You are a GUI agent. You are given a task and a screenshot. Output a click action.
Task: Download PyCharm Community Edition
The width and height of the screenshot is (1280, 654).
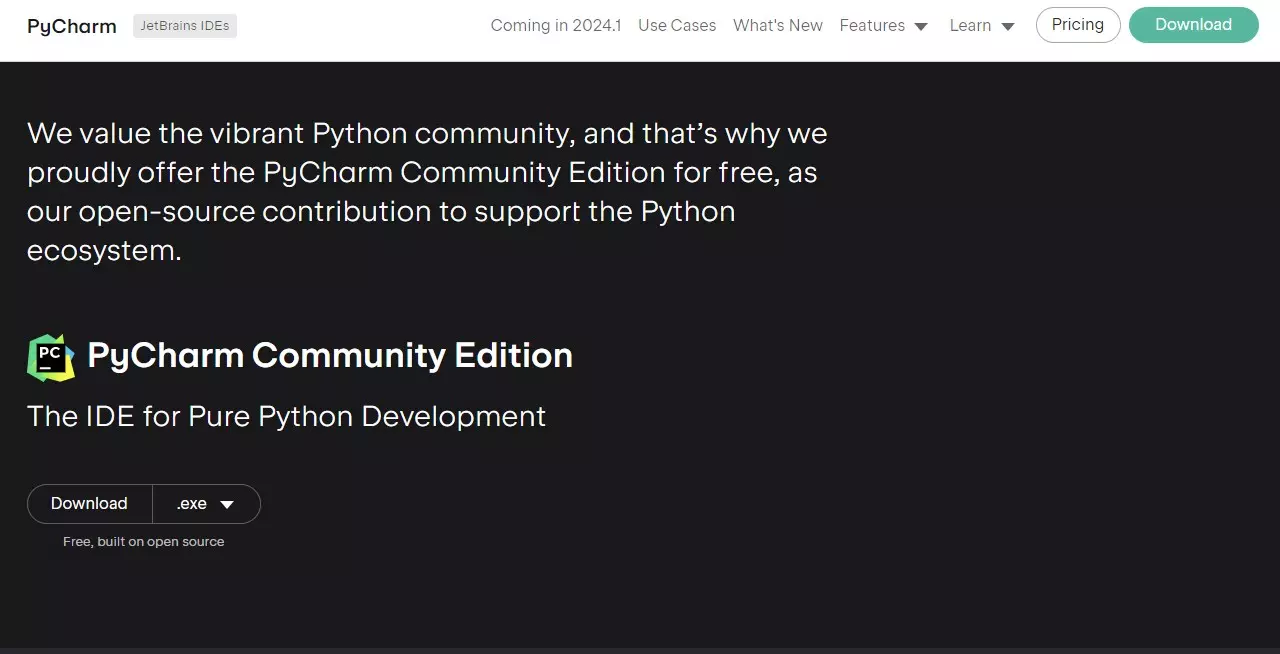pyautogui.click(x=89, y=504)
